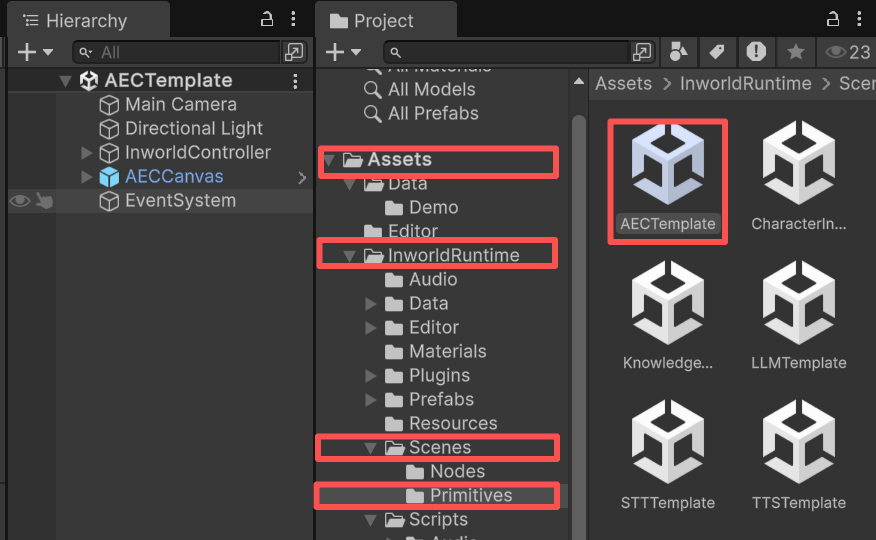Select InworldController in Hierarchy
Image resolution: width=876 pixels, height=540 pixels.
[x=198, y=152]
